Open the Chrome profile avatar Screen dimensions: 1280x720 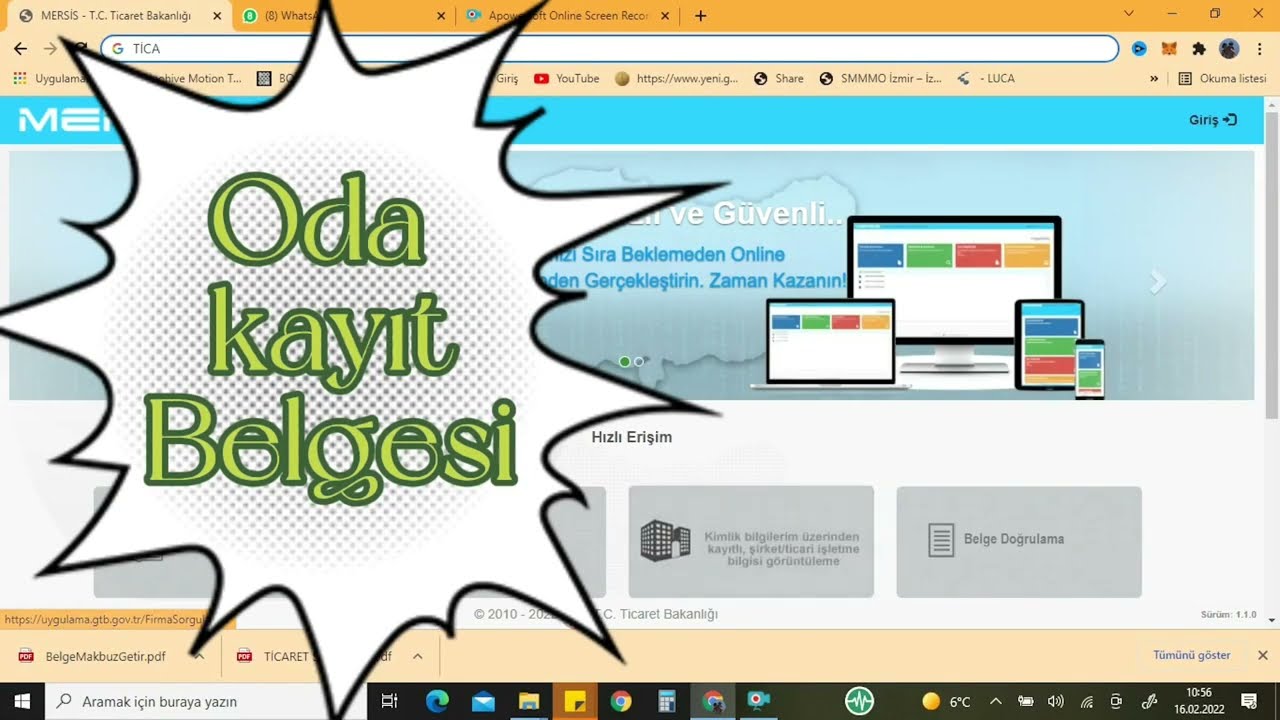[1230, 48]
